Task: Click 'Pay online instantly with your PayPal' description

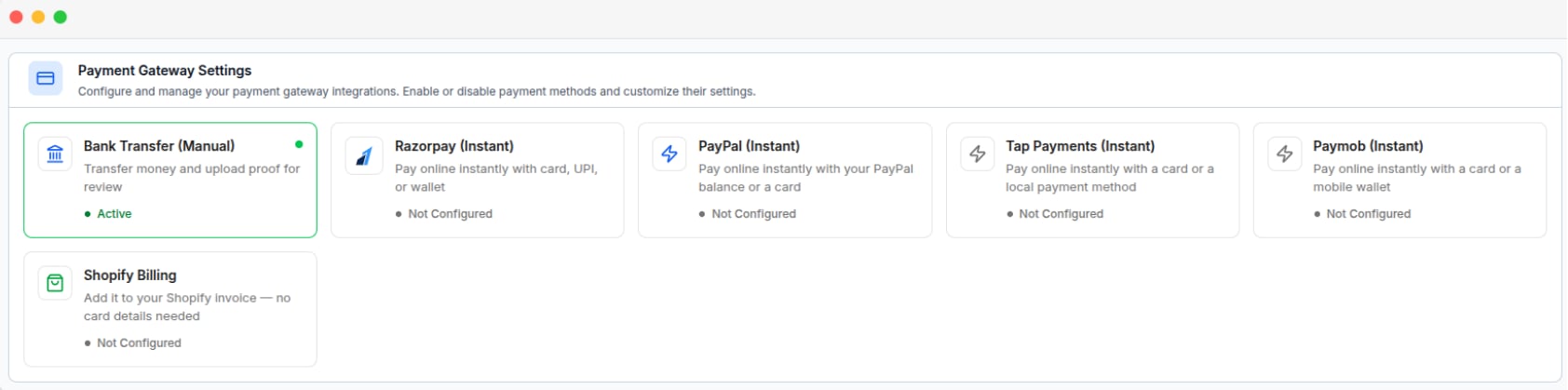Action: [806, 178]
